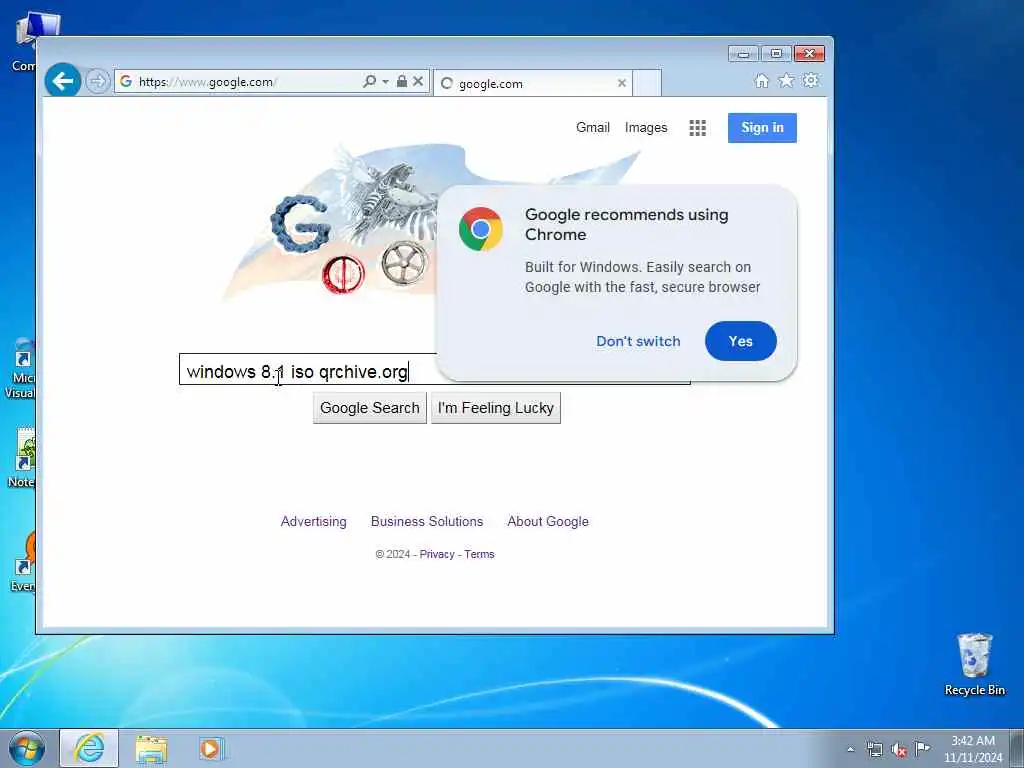Select the Recycle Bin desktop icon
The image size is (1024, 768).
974,664
